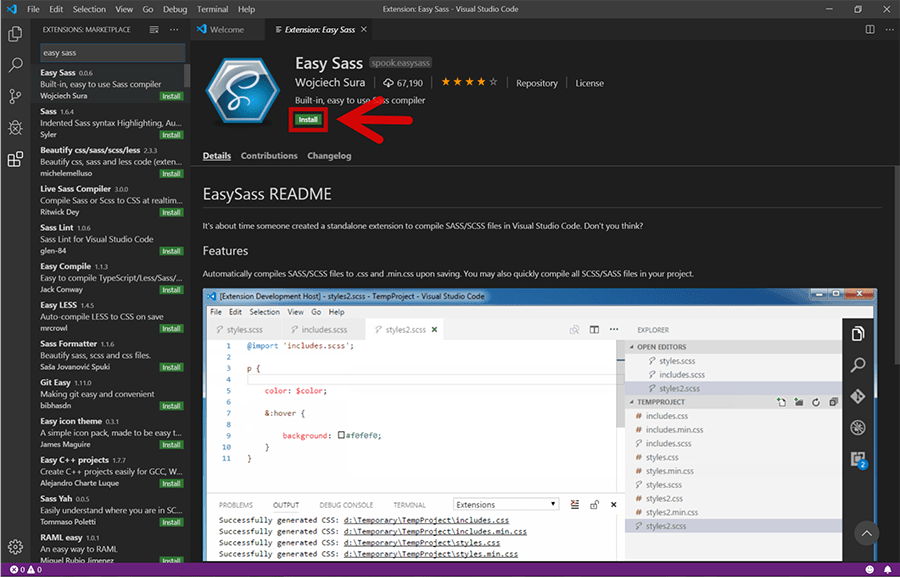This screenshot has width=900, height=577.
Task: Install Easy icon theme extension
Action: (171, 445)
